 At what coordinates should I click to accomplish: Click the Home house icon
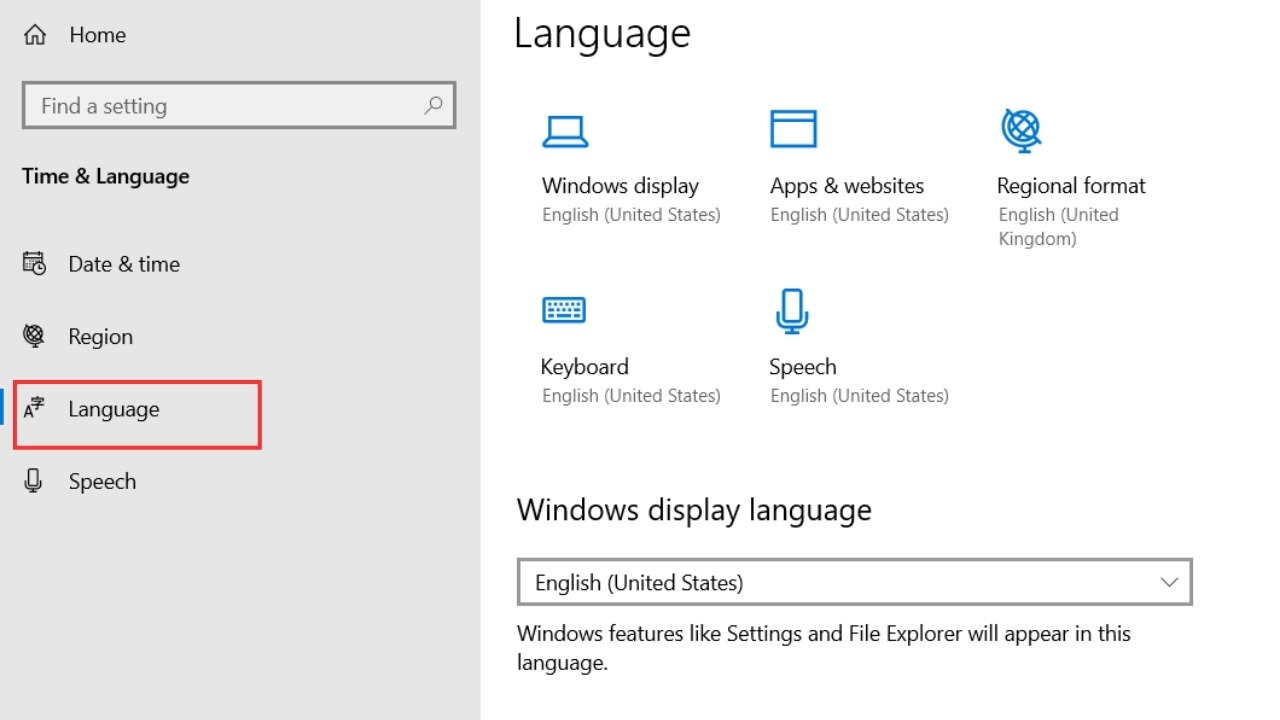coord(35,35)
